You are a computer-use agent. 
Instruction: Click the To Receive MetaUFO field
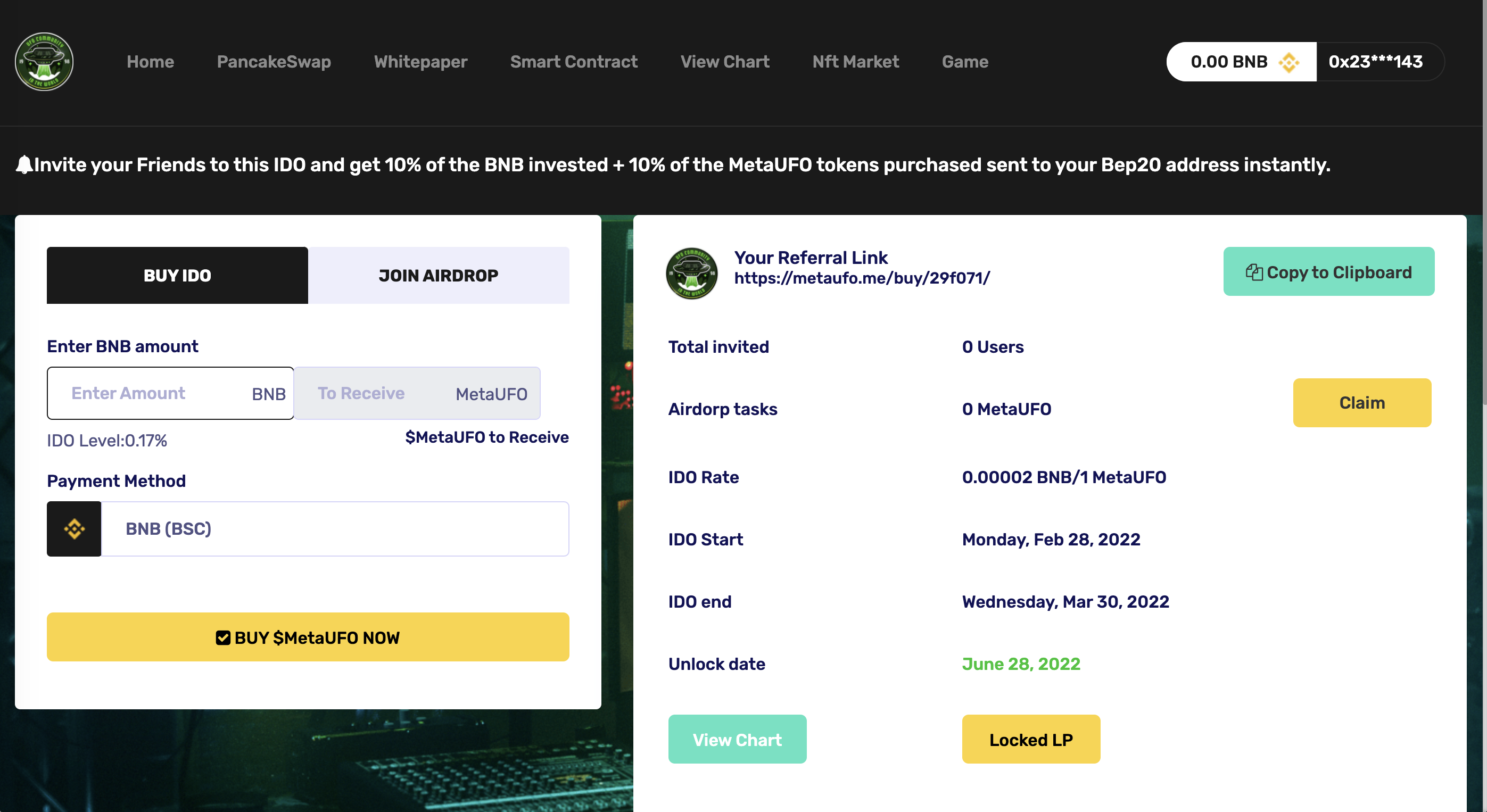[x=417, y=393]
